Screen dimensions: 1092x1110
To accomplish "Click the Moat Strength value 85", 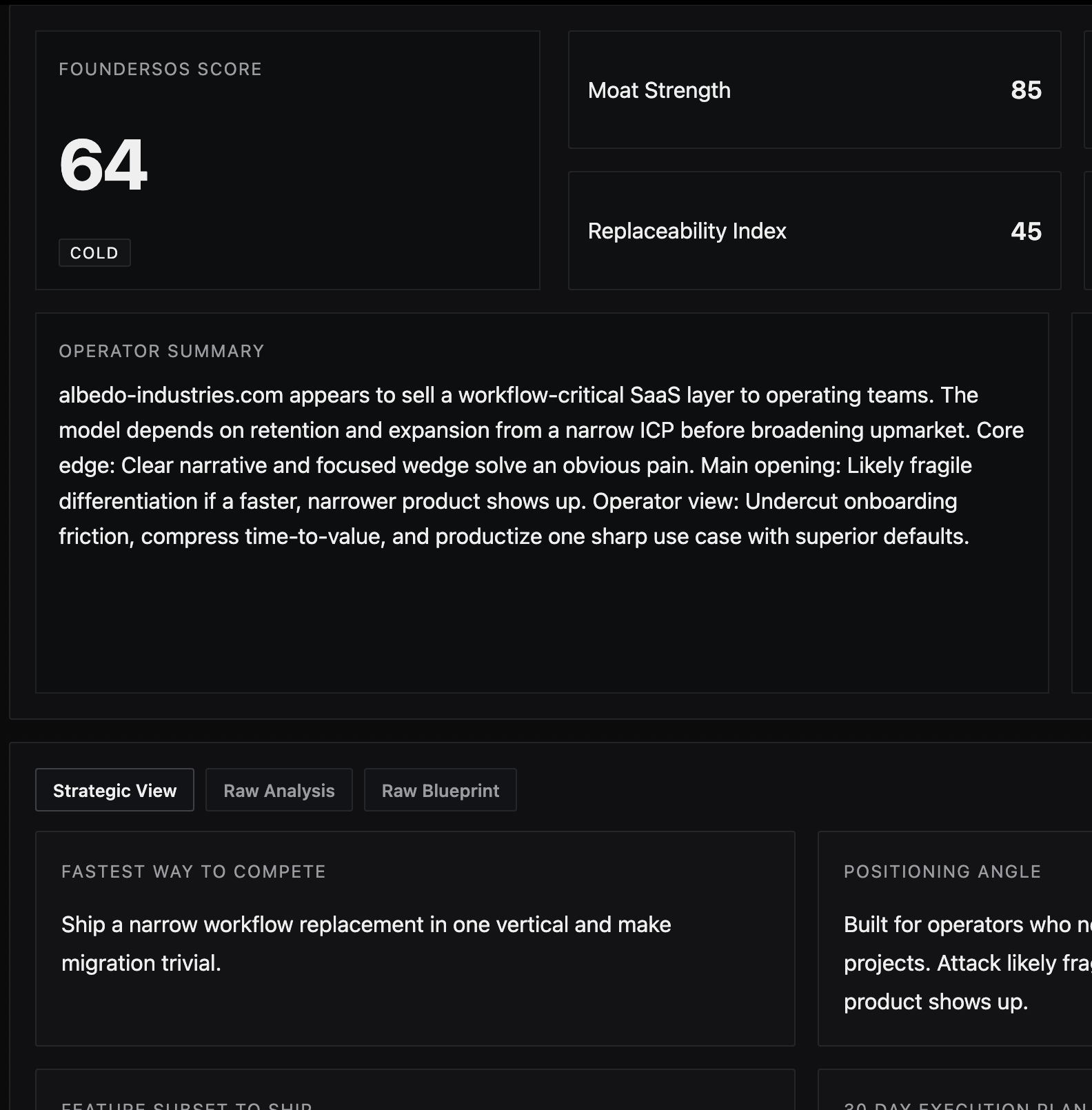I will pyautogui.click(x=1026, y=90).
